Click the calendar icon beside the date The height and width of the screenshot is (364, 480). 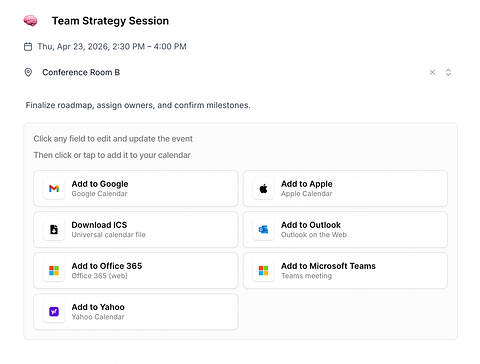pyautogui.click(x=28, y=46)
